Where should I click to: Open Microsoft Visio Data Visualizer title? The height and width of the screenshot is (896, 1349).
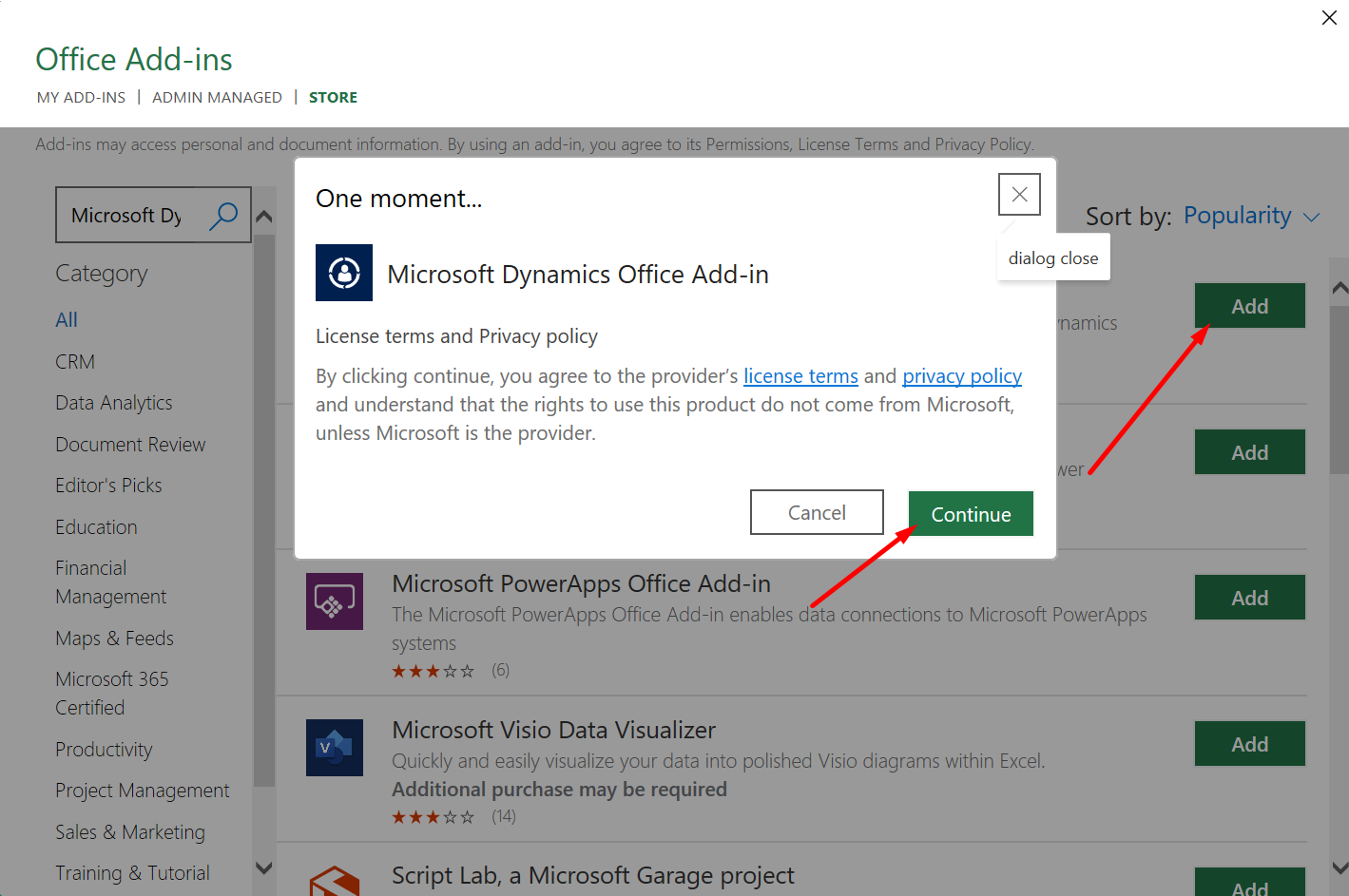pos(553,730)
